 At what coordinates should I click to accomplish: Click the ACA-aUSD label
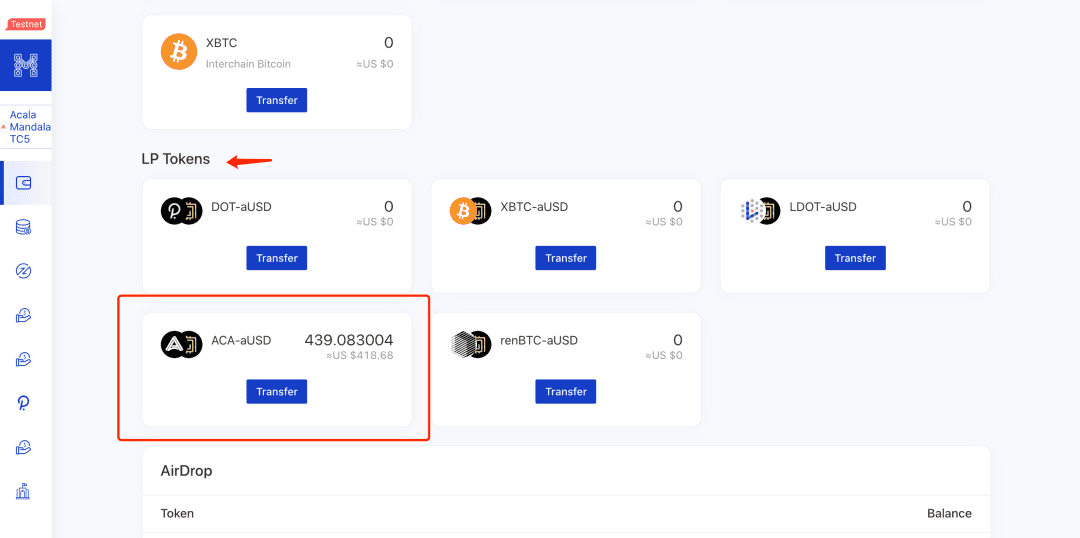[x=241, y=340]
